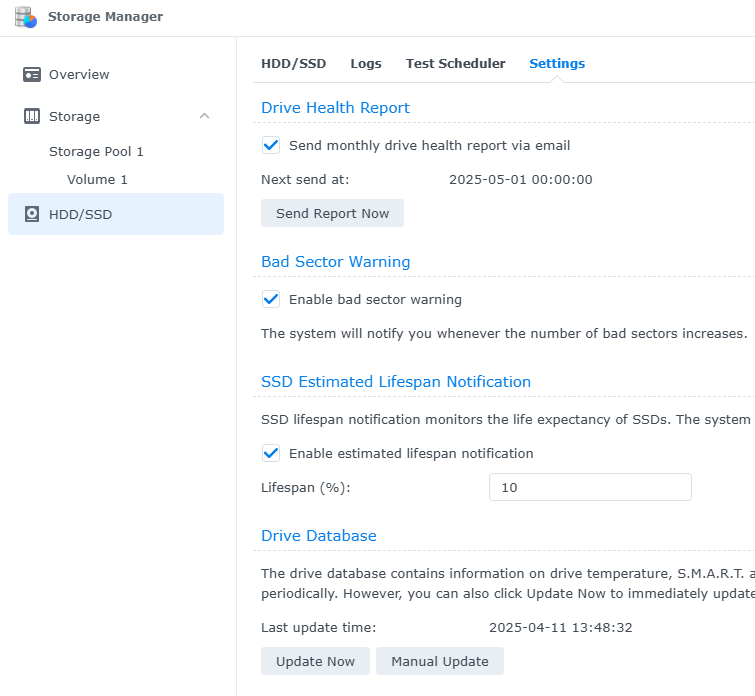Click the Update Now button

click(x=315, y=661)
